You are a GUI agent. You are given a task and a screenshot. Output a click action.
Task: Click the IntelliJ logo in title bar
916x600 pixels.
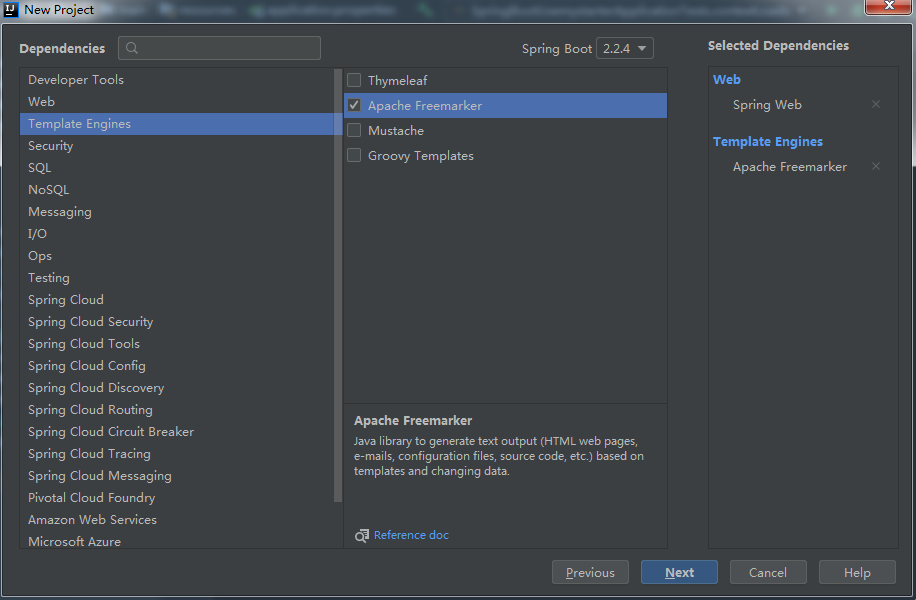coord(11,10)
